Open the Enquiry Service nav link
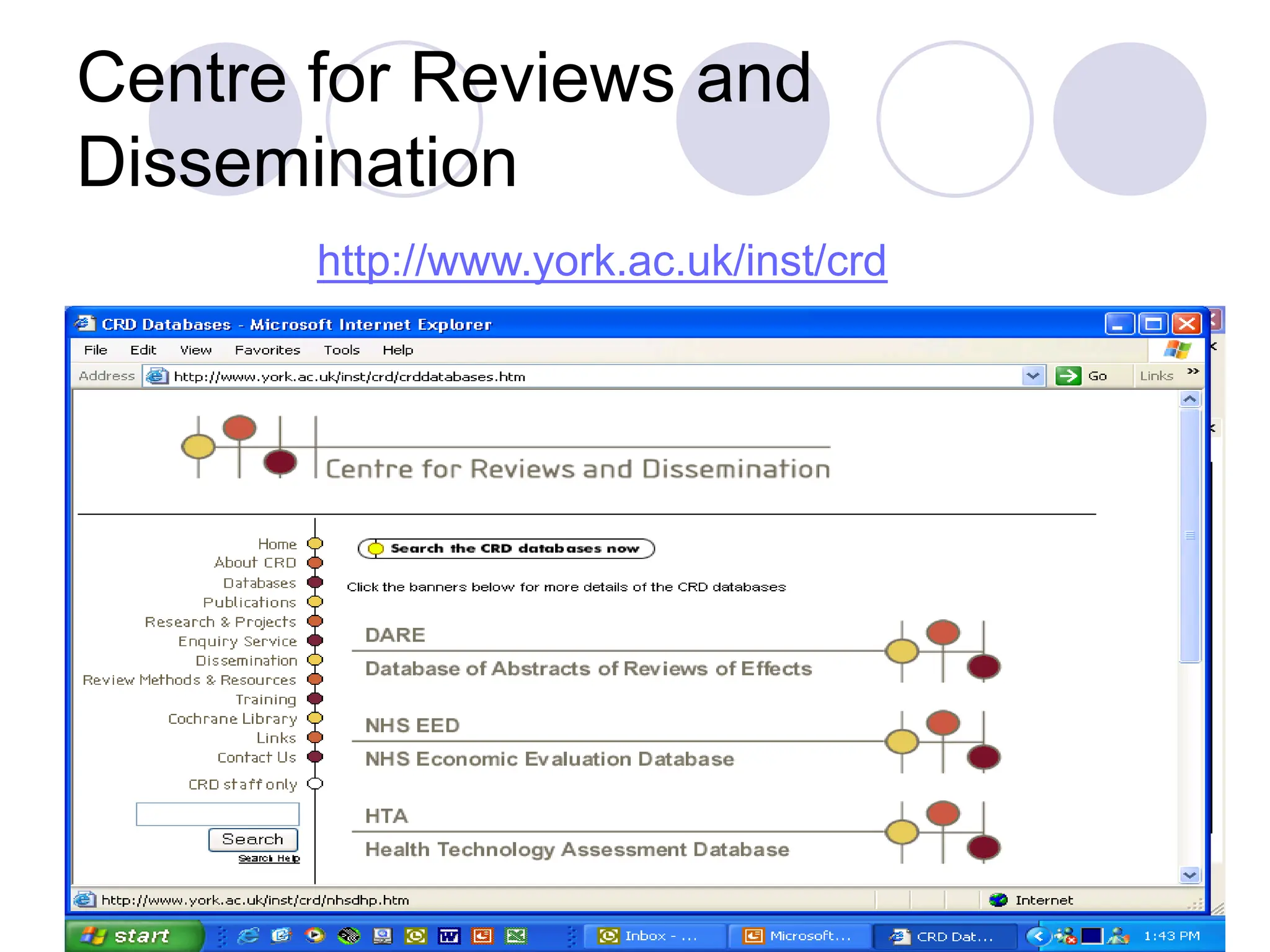The width and height of the screenshot is (1270, 952). point(238,641)
